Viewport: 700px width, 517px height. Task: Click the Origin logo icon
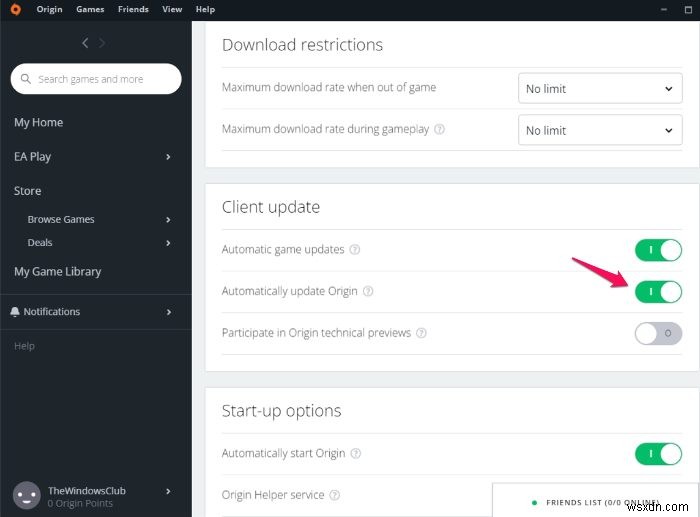coord(15,9)
